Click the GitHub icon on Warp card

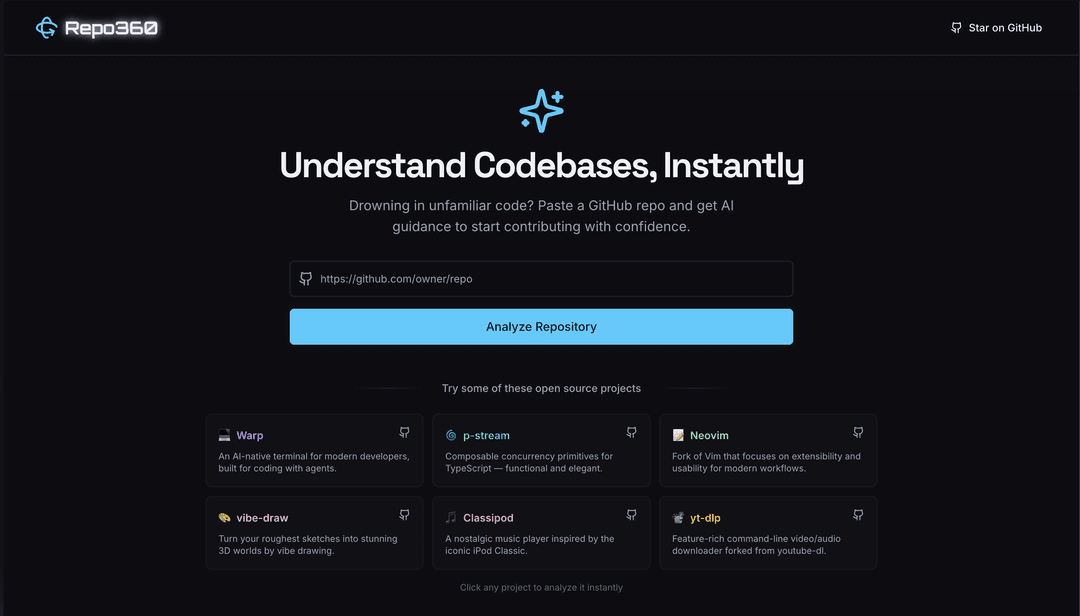(404, 433)
